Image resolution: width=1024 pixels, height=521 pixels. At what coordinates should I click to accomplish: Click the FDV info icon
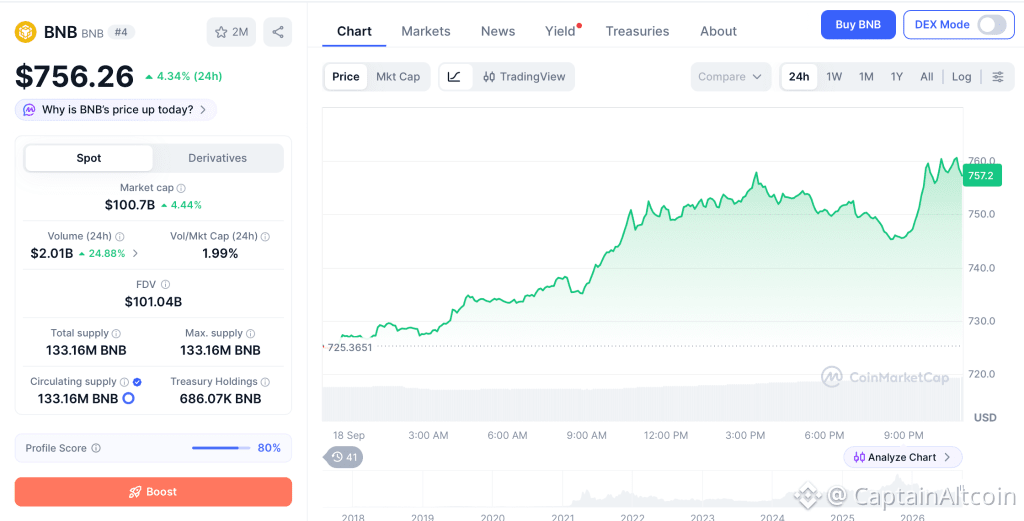tap(165, 285)
